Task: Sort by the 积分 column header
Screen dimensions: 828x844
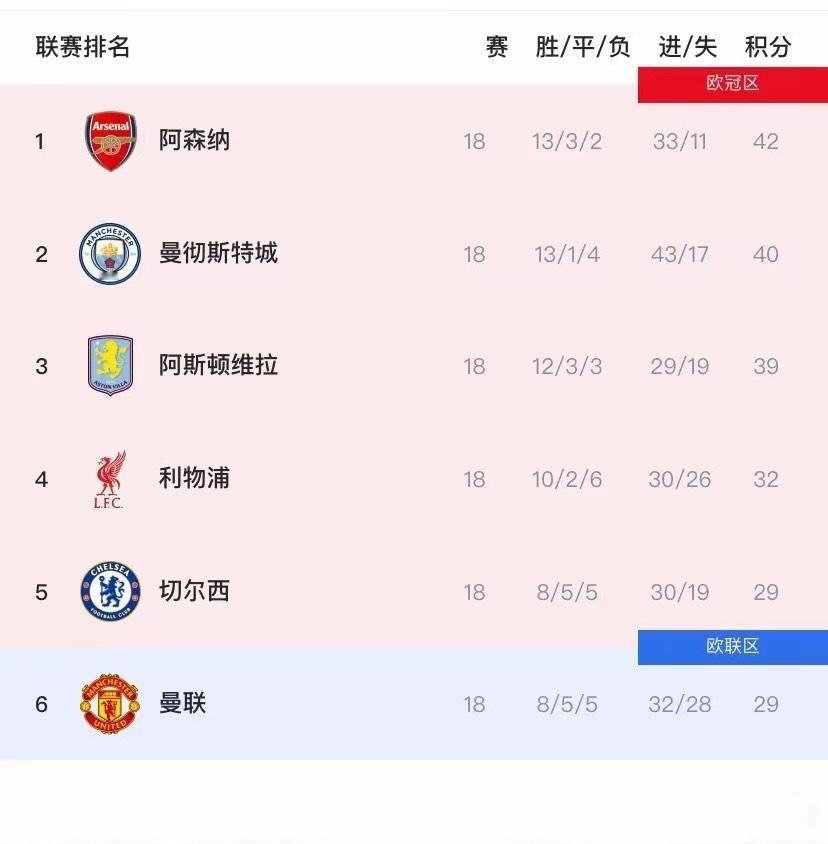Action: [767, 45]
